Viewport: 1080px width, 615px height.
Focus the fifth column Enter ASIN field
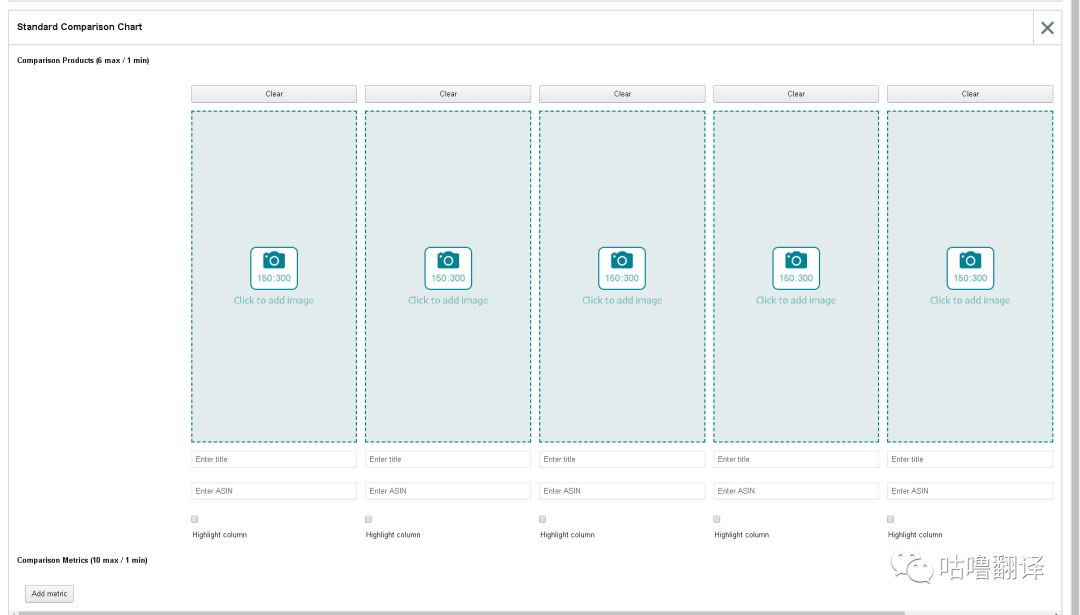click(x=970, y=491)
